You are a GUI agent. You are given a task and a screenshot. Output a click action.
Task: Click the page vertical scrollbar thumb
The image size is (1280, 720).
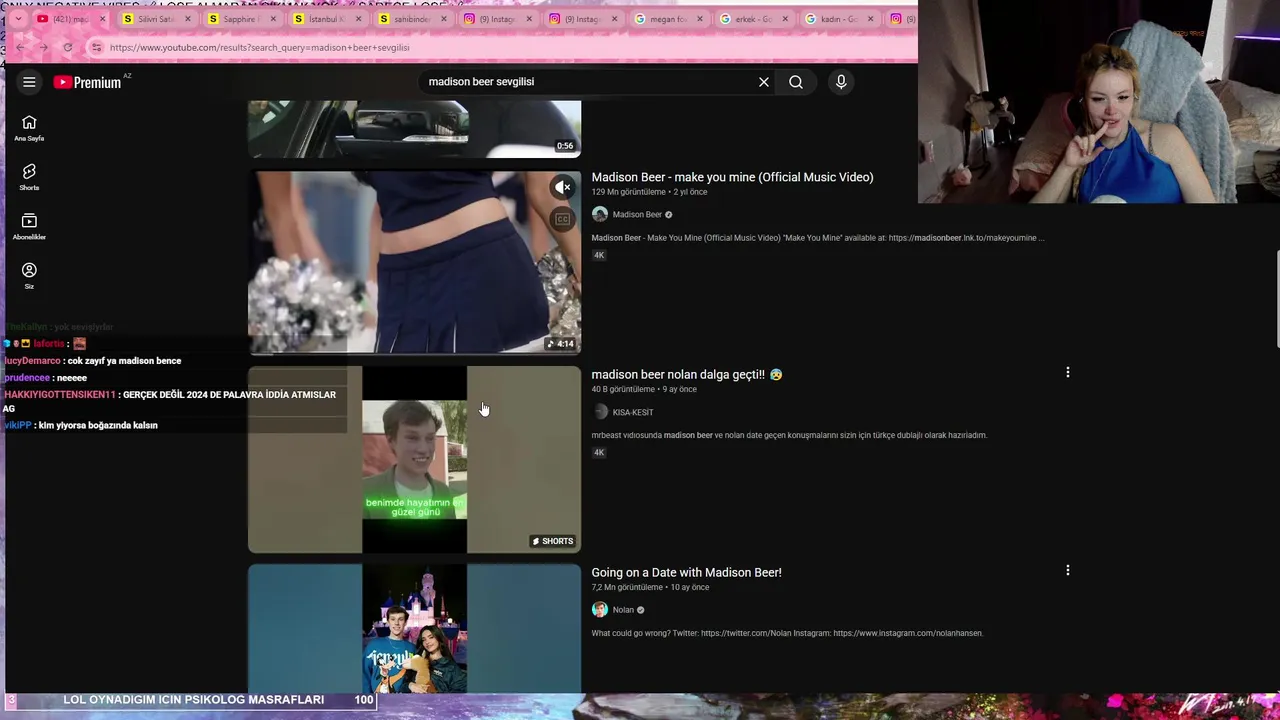(x=1277, y=298)
